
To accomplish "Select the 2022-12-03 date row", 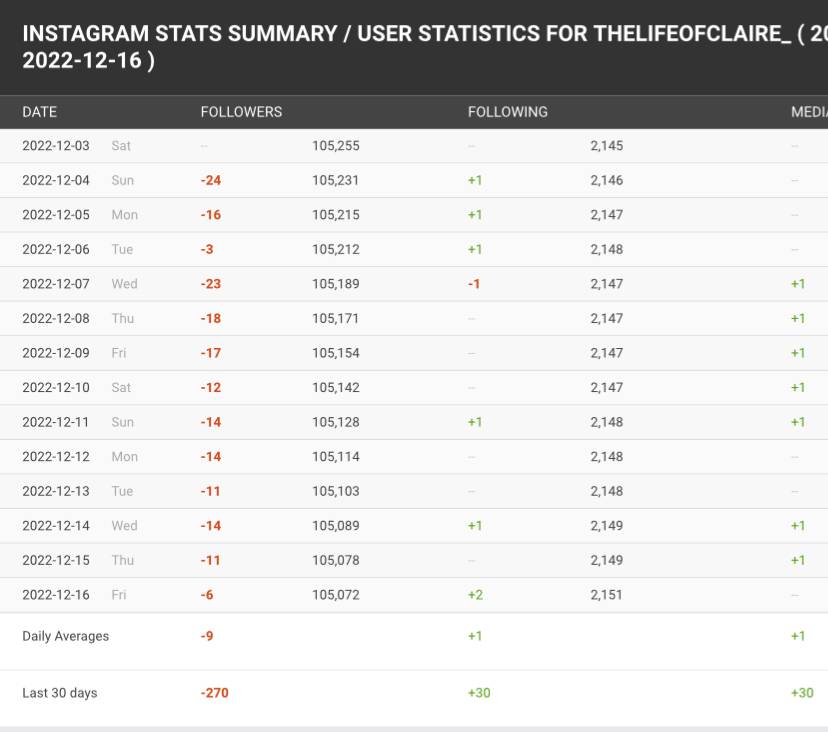I will click(414, 146).
